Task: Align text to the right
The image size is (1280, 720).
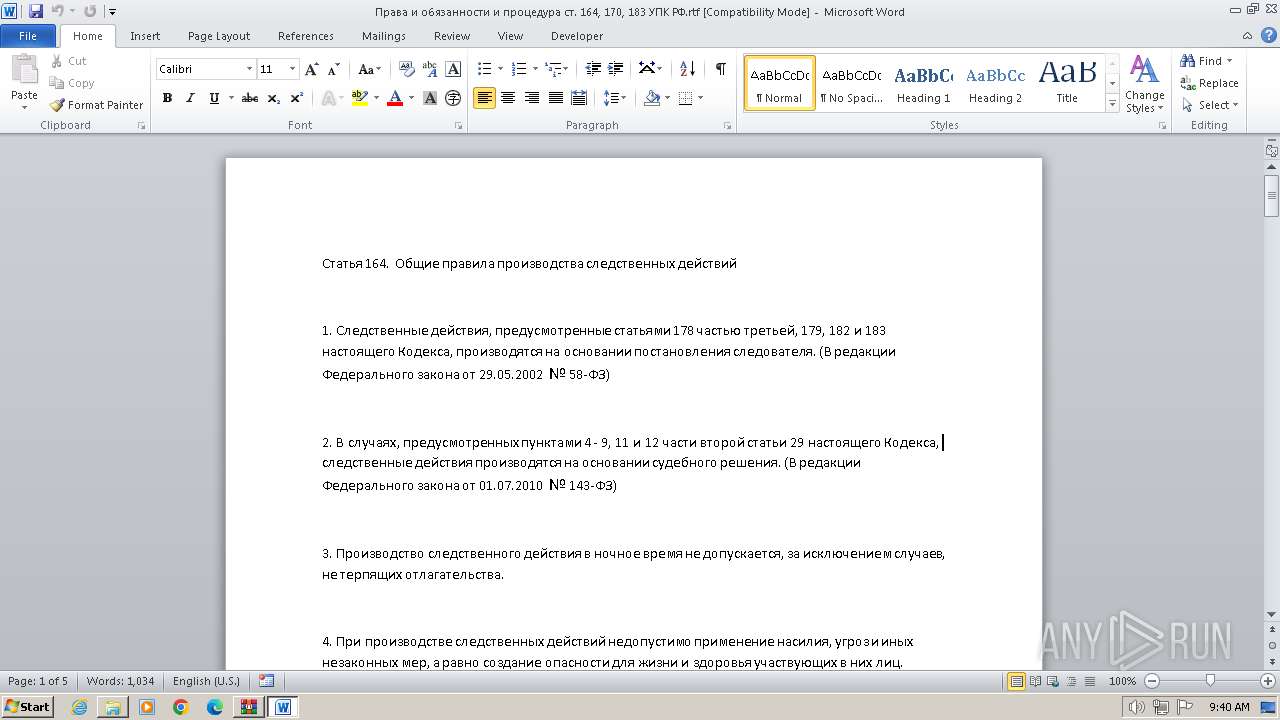Action: 531,98
